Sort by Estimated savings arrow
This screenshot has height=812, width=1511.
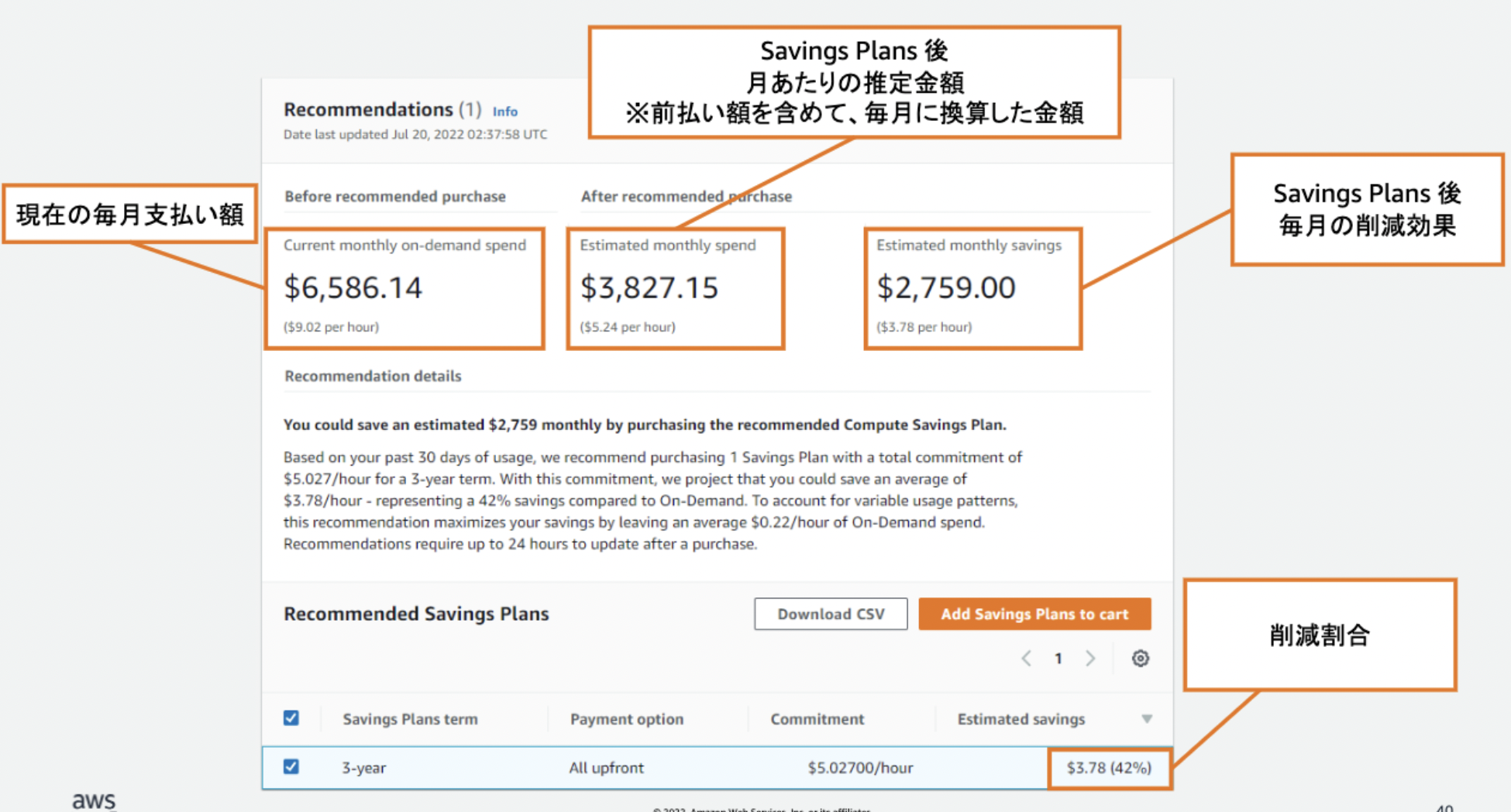coord(1147,719)
